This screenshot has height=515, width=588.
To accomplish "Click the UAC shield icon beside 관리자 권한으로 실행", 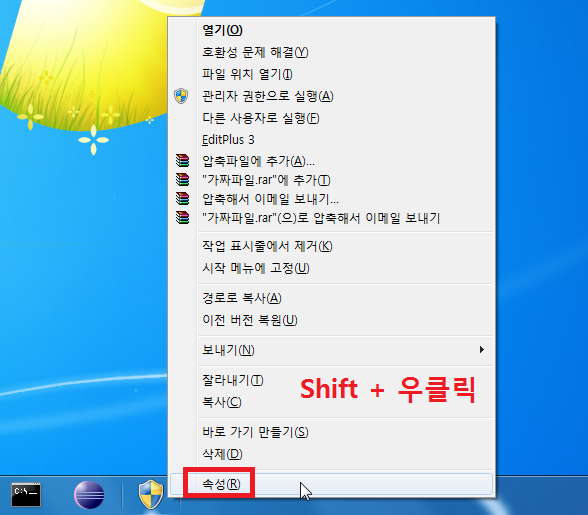I will click(x=181, y=96).
